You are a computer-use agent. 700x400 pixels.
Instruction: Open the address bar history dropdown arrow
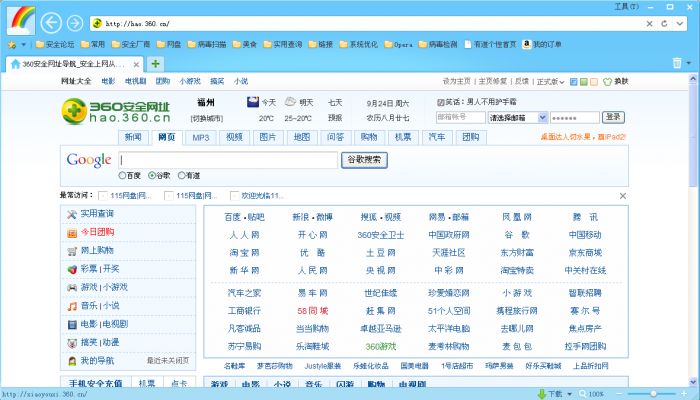click(679, 24)
